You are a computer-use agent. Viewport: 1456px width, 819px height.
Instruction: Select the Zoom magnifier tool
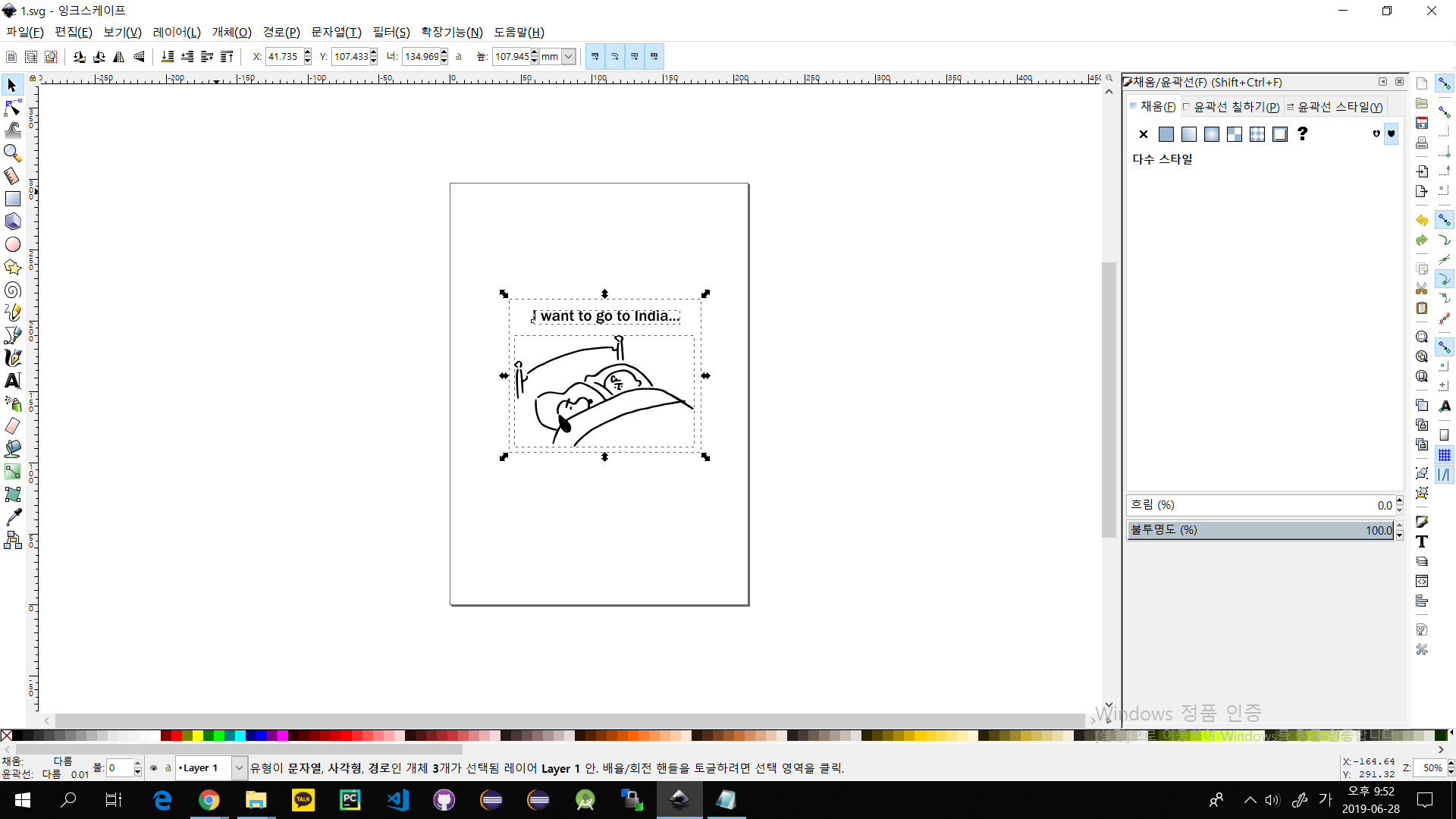tap(13, 153)
